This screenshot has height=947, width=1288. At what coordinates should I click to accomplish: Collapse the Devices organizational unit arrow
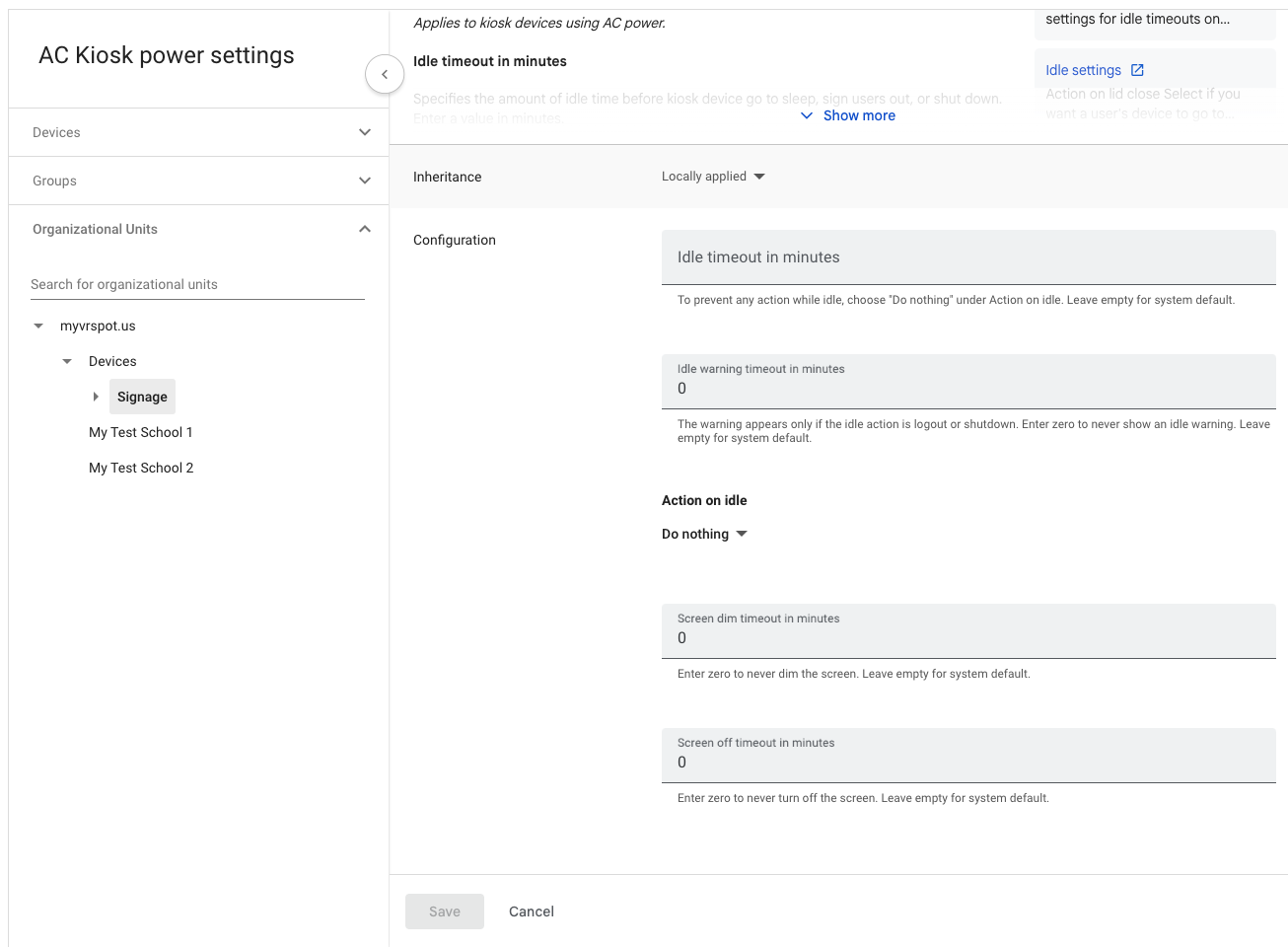(x=67, y=361)
